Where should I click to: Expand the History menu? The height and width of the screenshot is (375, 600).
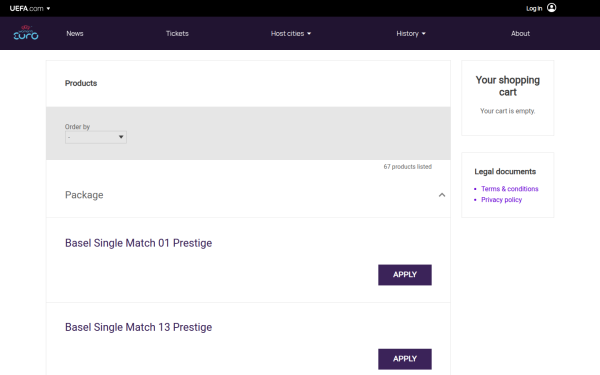411,34
